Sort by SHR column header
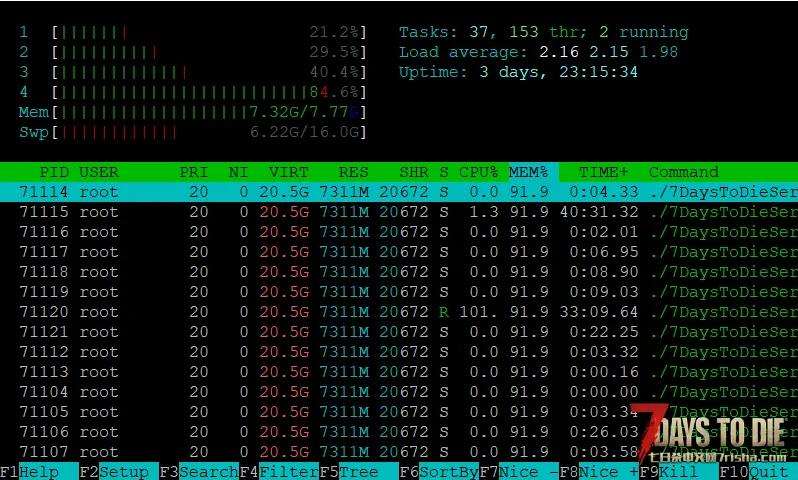The width and height of the screenshot is (798, 480). tap(414, 172)
